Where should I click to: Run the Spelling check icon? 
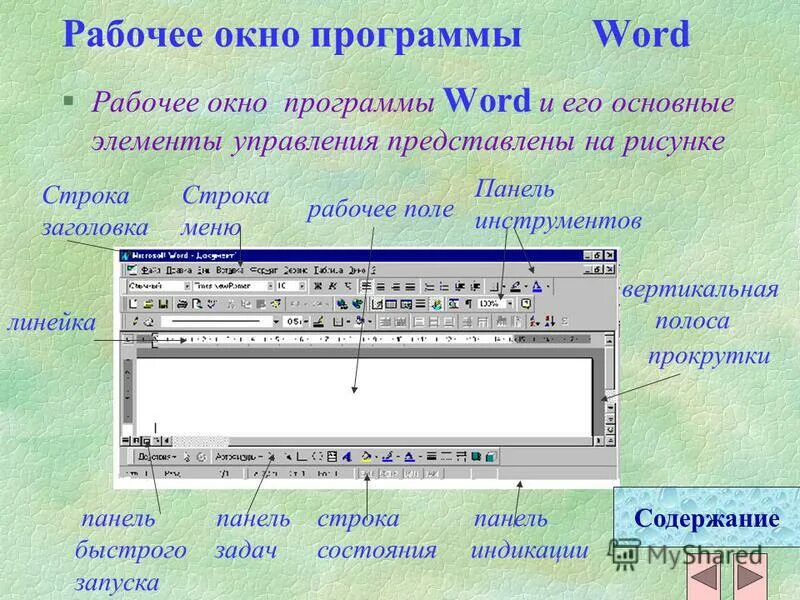coord(212,304)
